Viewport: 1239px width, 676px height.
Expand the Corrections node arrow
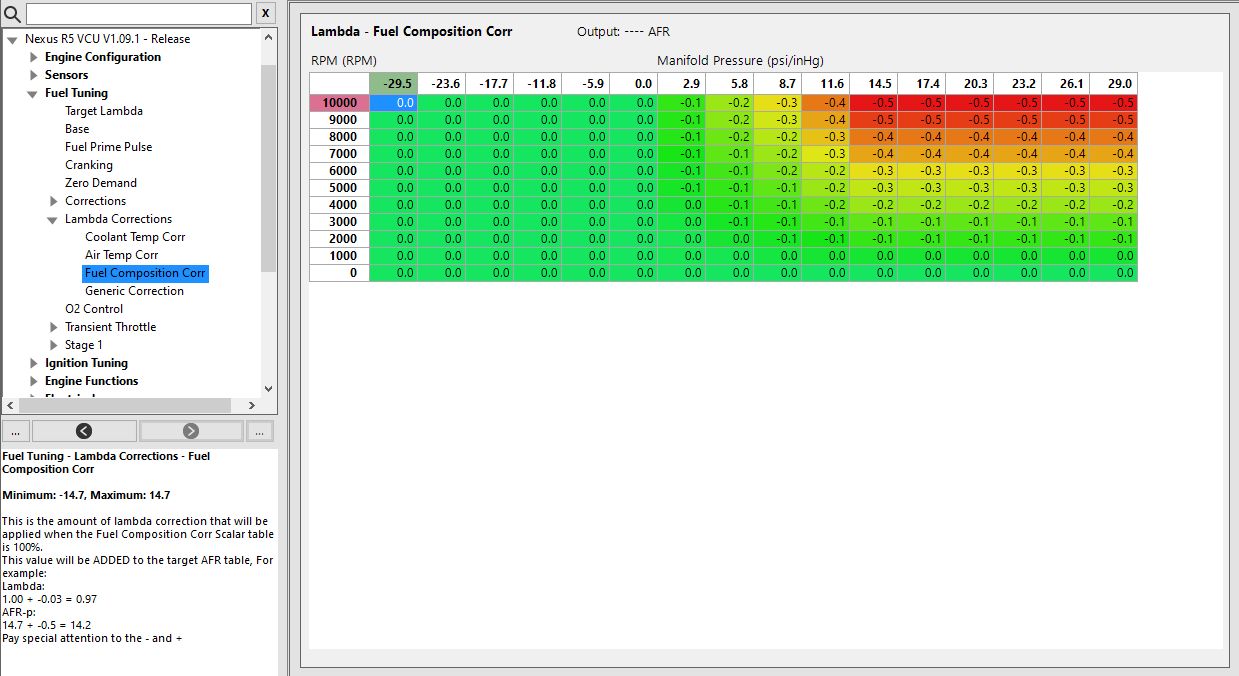coord(53,202)
